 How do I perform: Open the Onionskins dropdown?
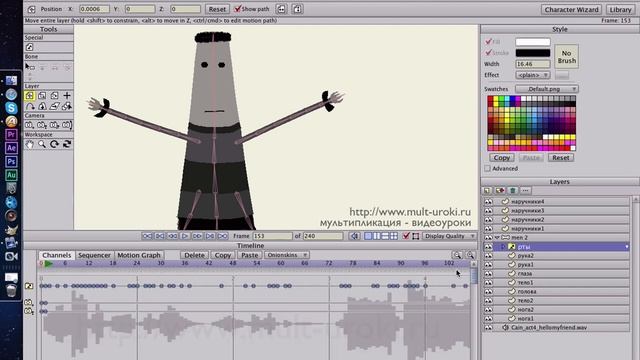click(x=287, y=255)
